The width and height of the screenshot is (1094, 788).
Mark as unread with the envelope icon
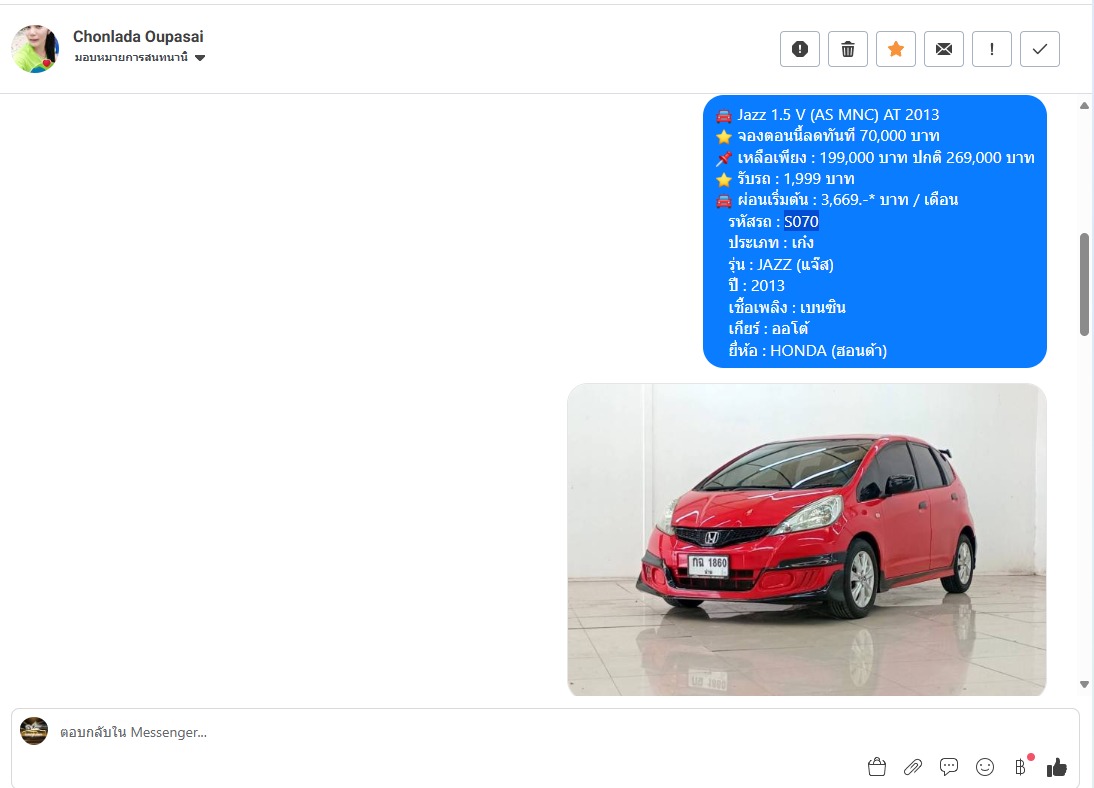944,49
